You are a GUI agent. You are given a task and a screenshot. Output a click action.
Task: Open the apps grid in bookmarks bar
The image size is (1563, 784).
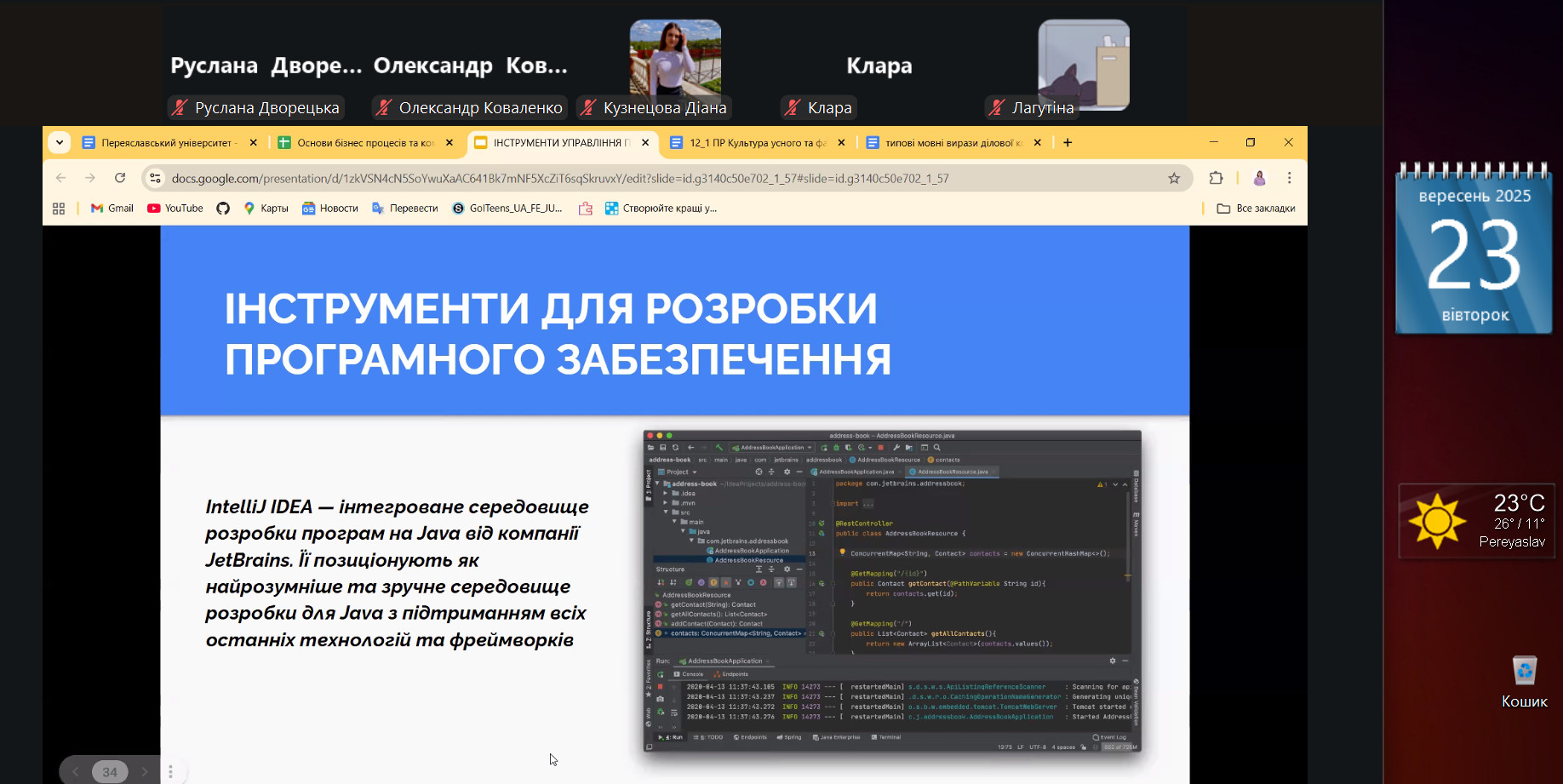coord(59,209)
